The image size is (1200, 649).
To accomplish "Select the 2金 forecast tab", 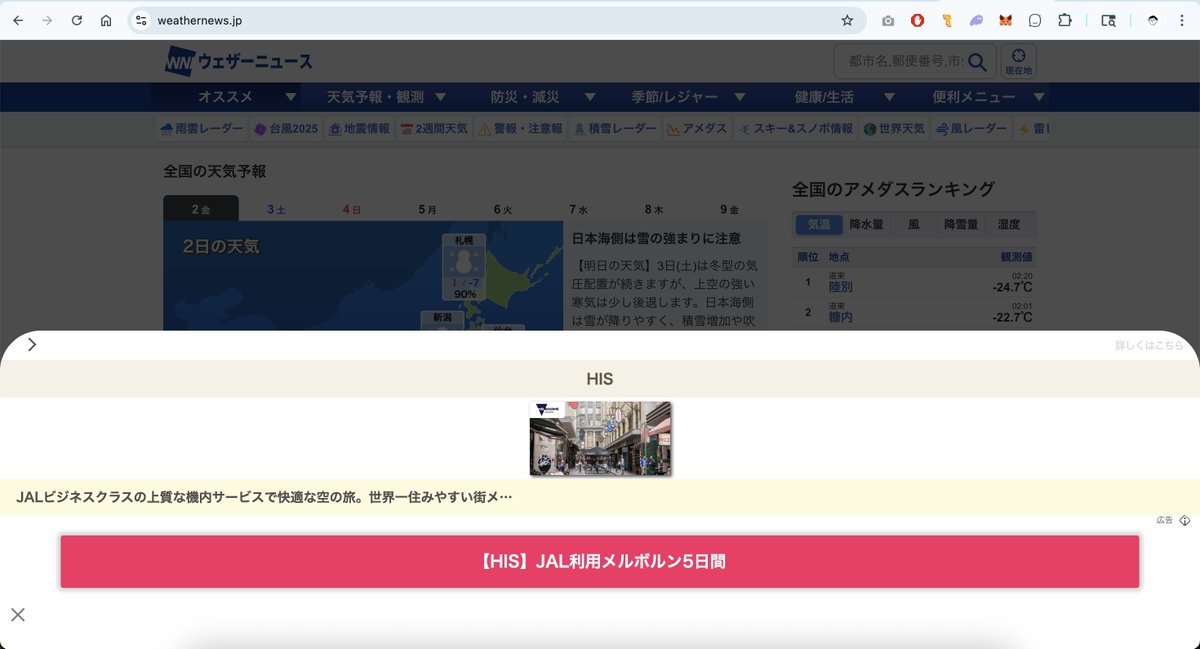I will tap(201, 209).
